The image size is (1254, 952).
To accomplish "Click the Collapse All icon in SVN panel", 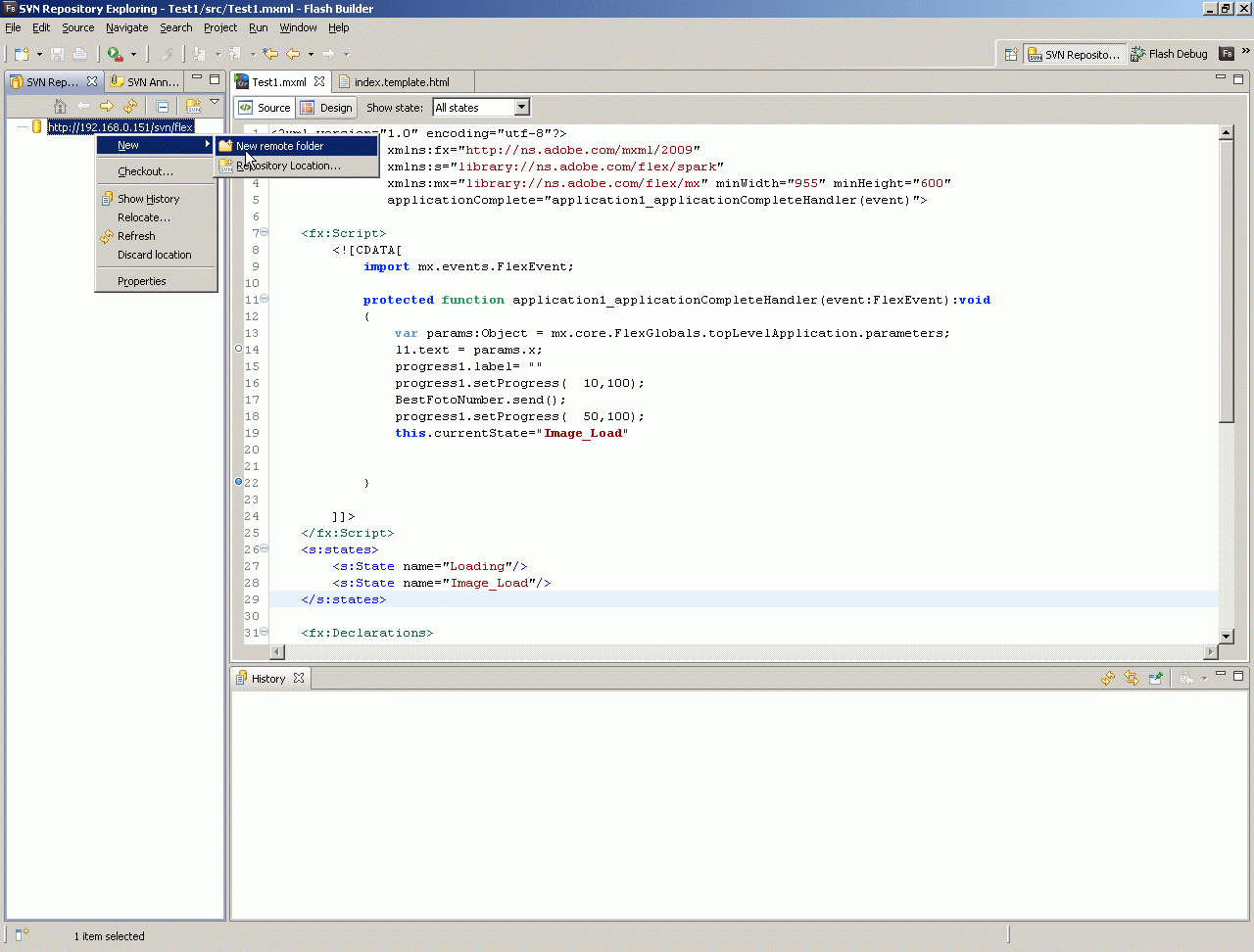I will click(x=163, y=106).
